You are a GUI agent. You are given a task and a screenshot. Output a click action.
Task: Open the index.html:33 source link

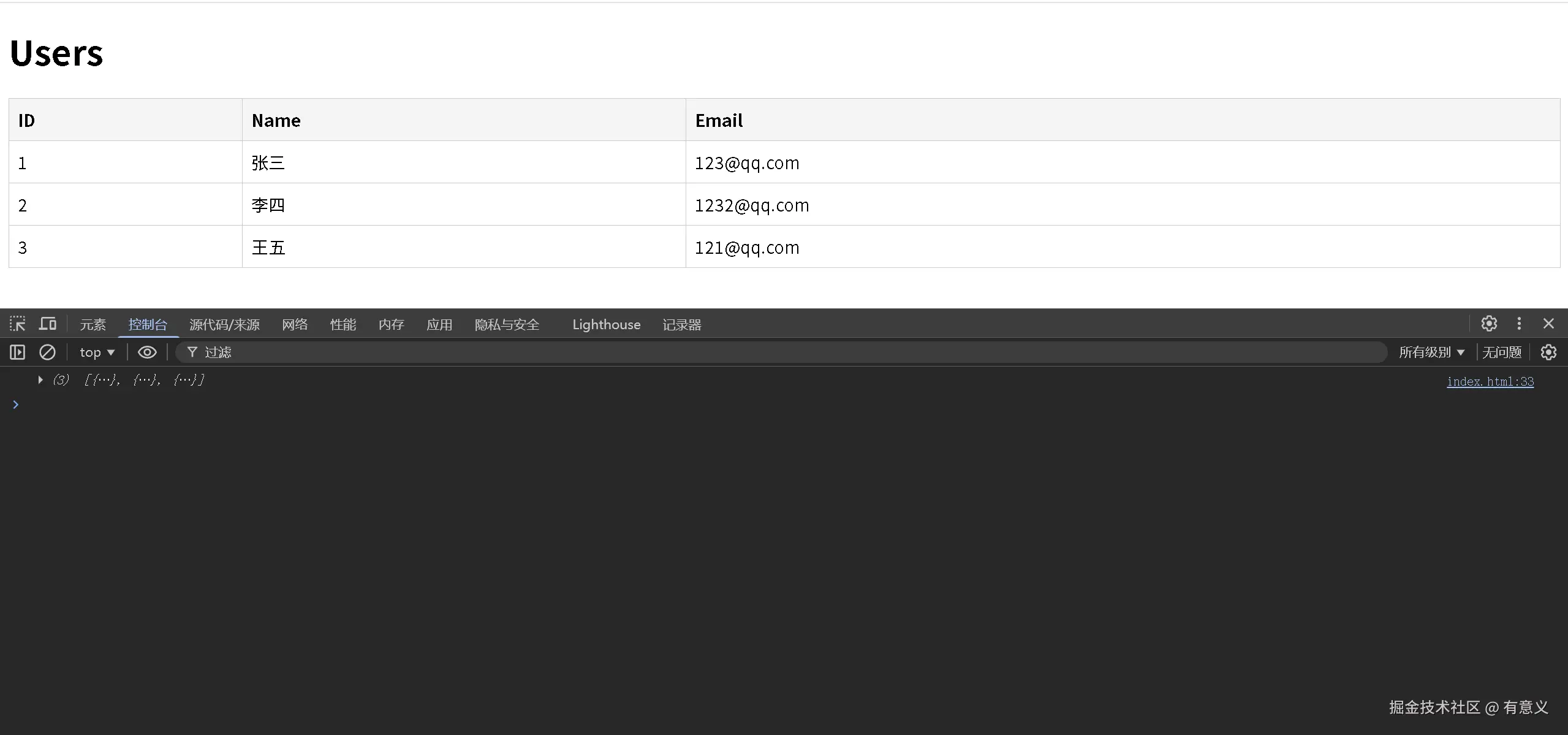point(1490,382)
